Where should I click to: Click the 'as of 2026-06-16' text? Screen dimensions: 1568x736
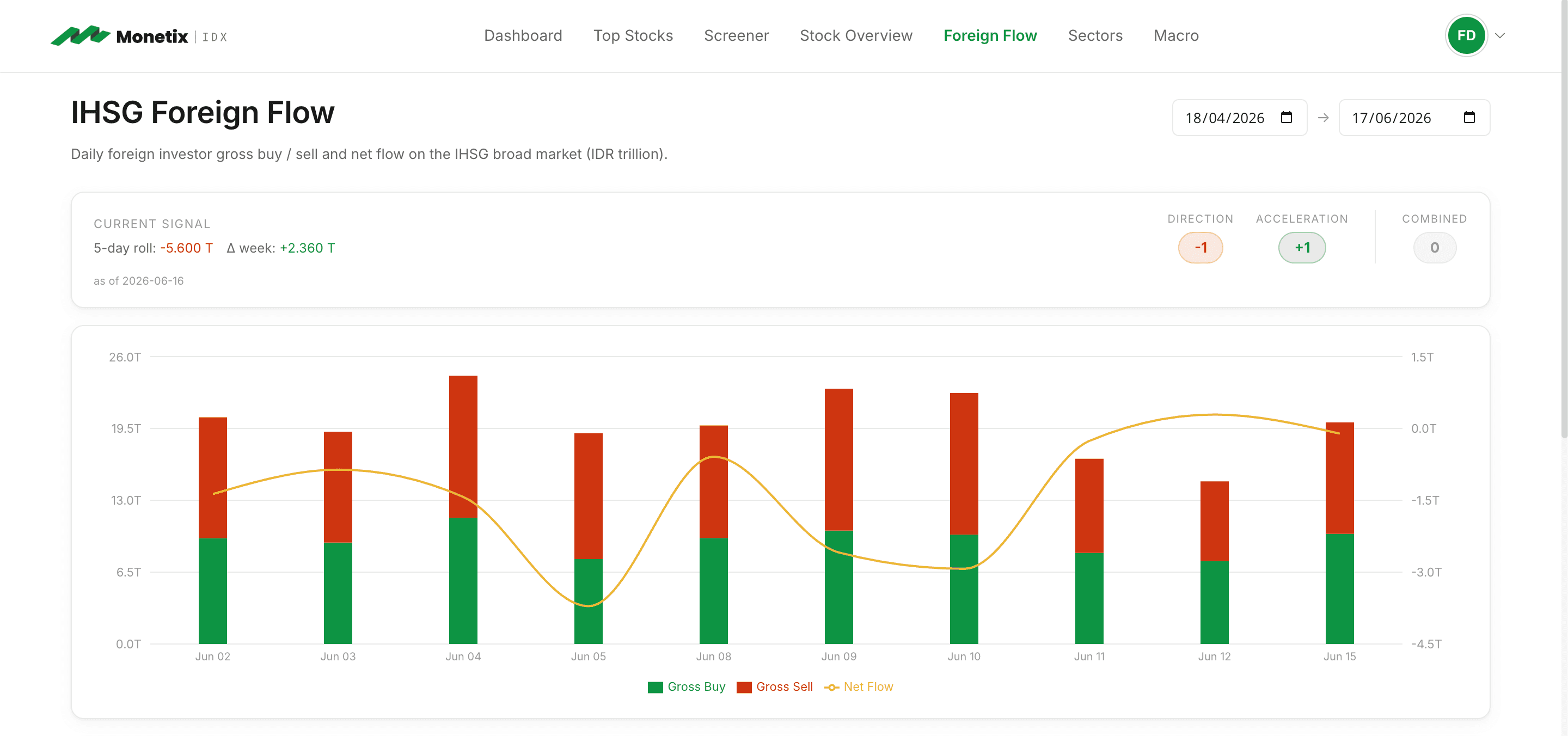138,281
